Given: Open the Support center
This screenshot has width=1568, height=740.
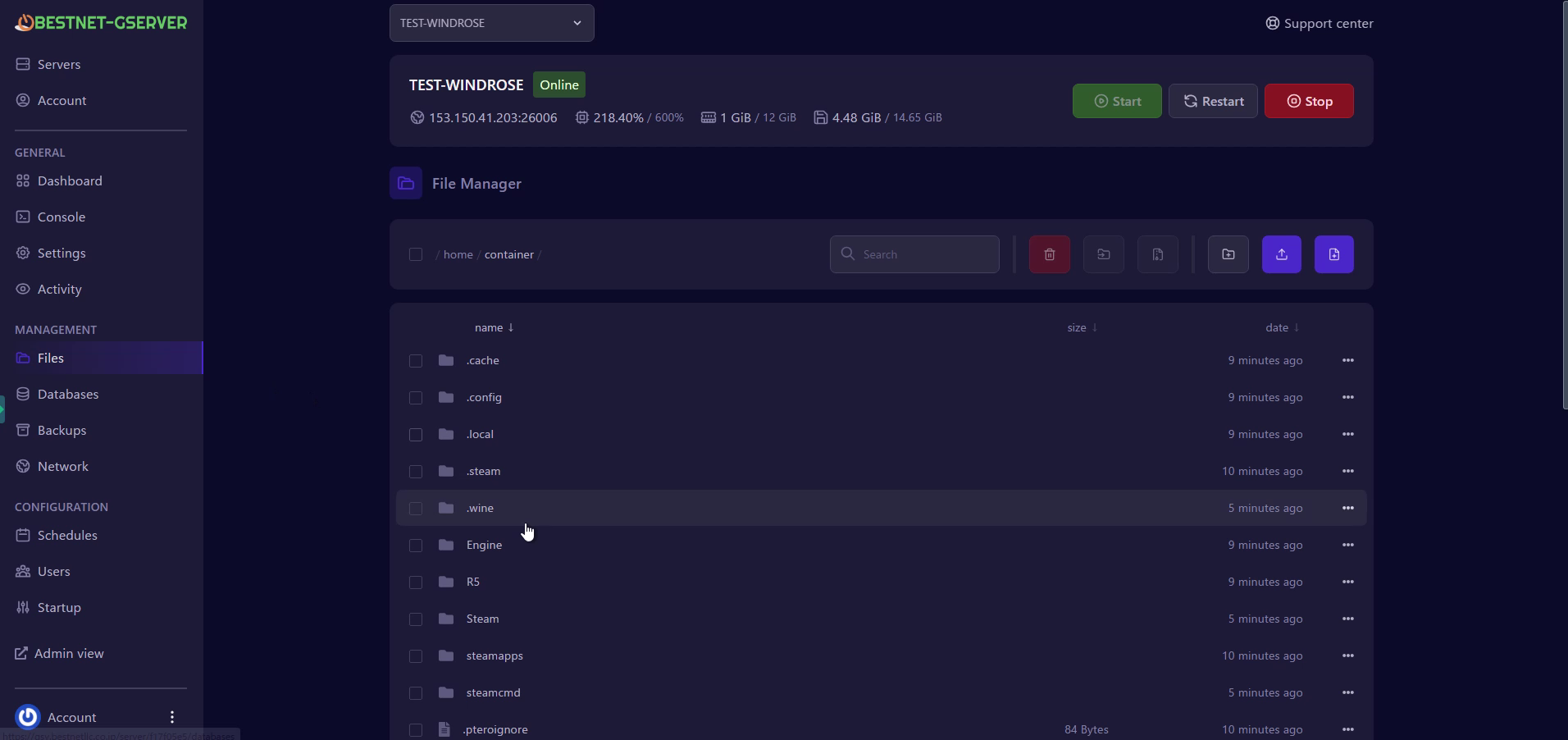Looking at the screenshot, I should coord(1319,23).
